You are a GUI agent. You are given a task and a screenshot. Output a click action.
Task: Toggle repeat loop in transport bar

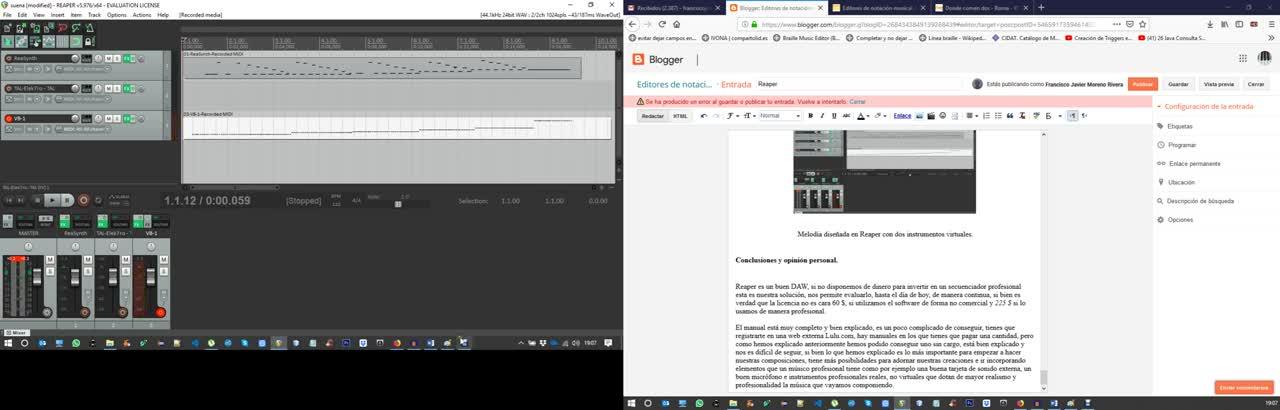[98, 200]
